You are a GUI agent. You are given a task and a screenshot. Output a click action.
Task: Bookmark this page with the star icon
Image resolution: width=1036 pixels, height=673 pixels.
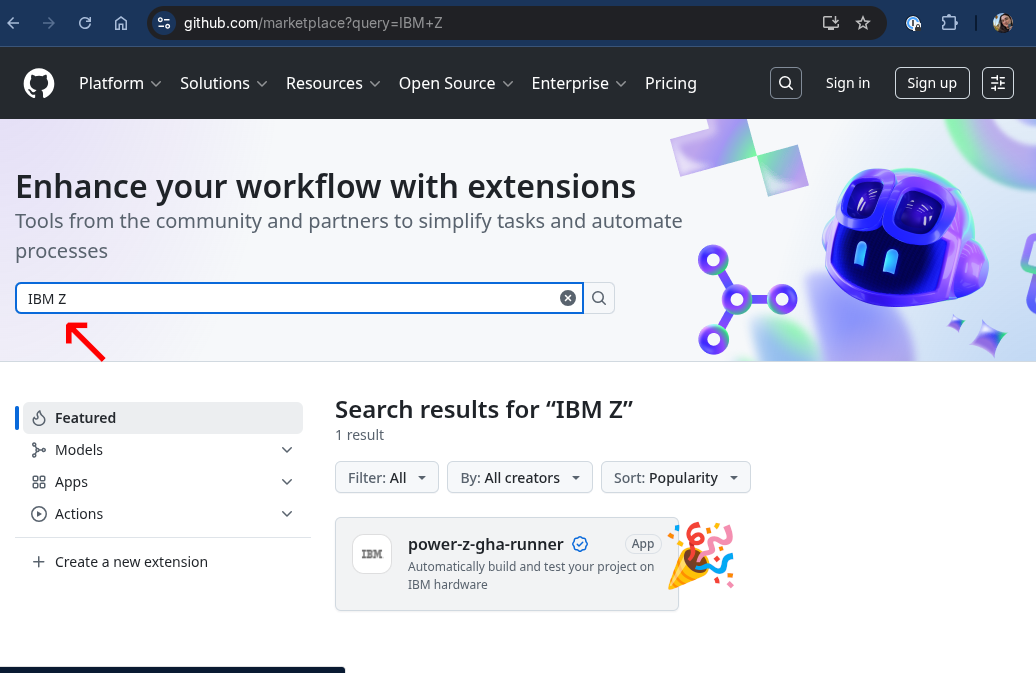pyautogui.click(x=863, y=23)
